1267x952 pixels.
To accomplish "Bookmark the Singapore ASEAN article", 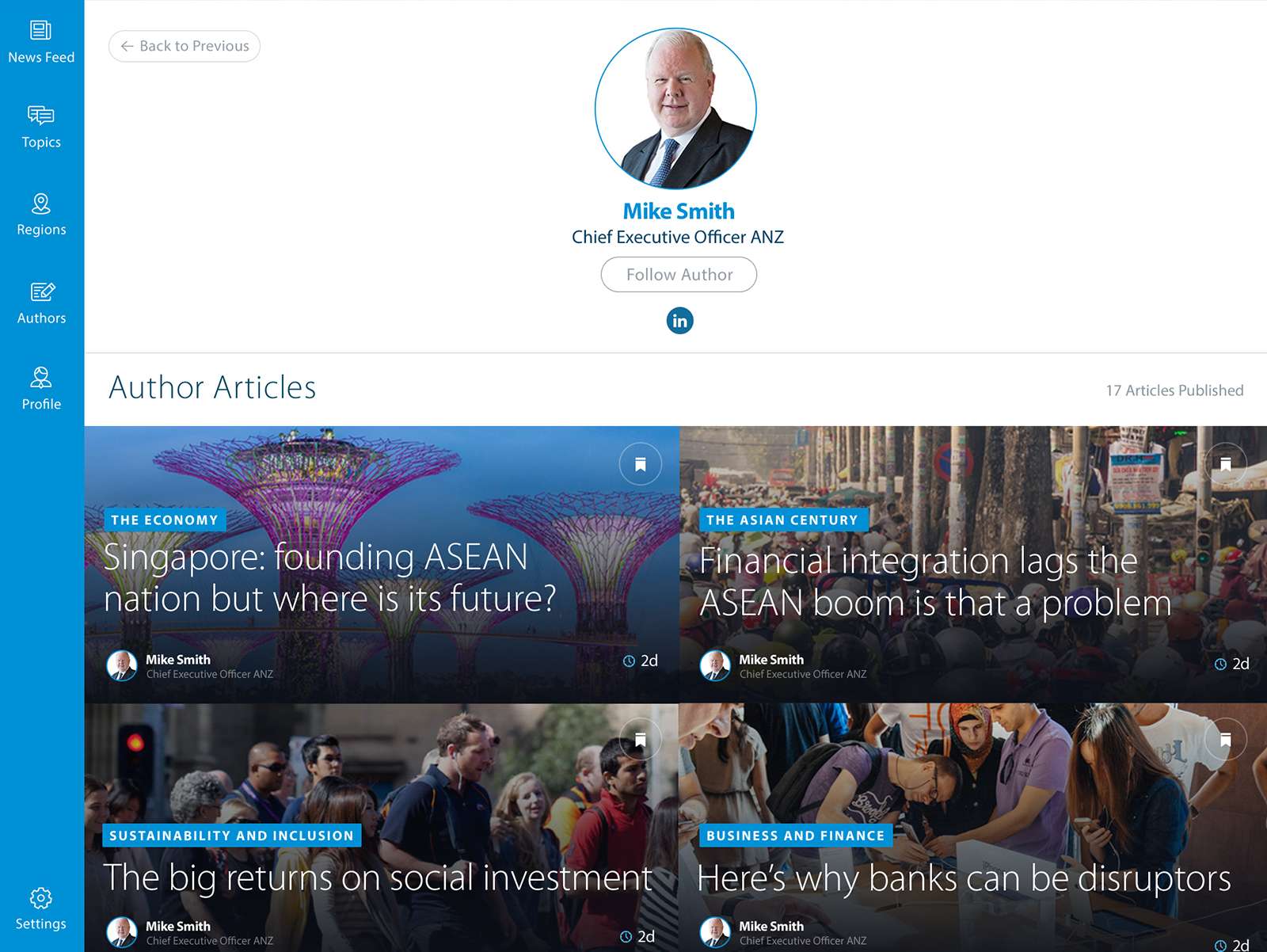I will 640,464.
